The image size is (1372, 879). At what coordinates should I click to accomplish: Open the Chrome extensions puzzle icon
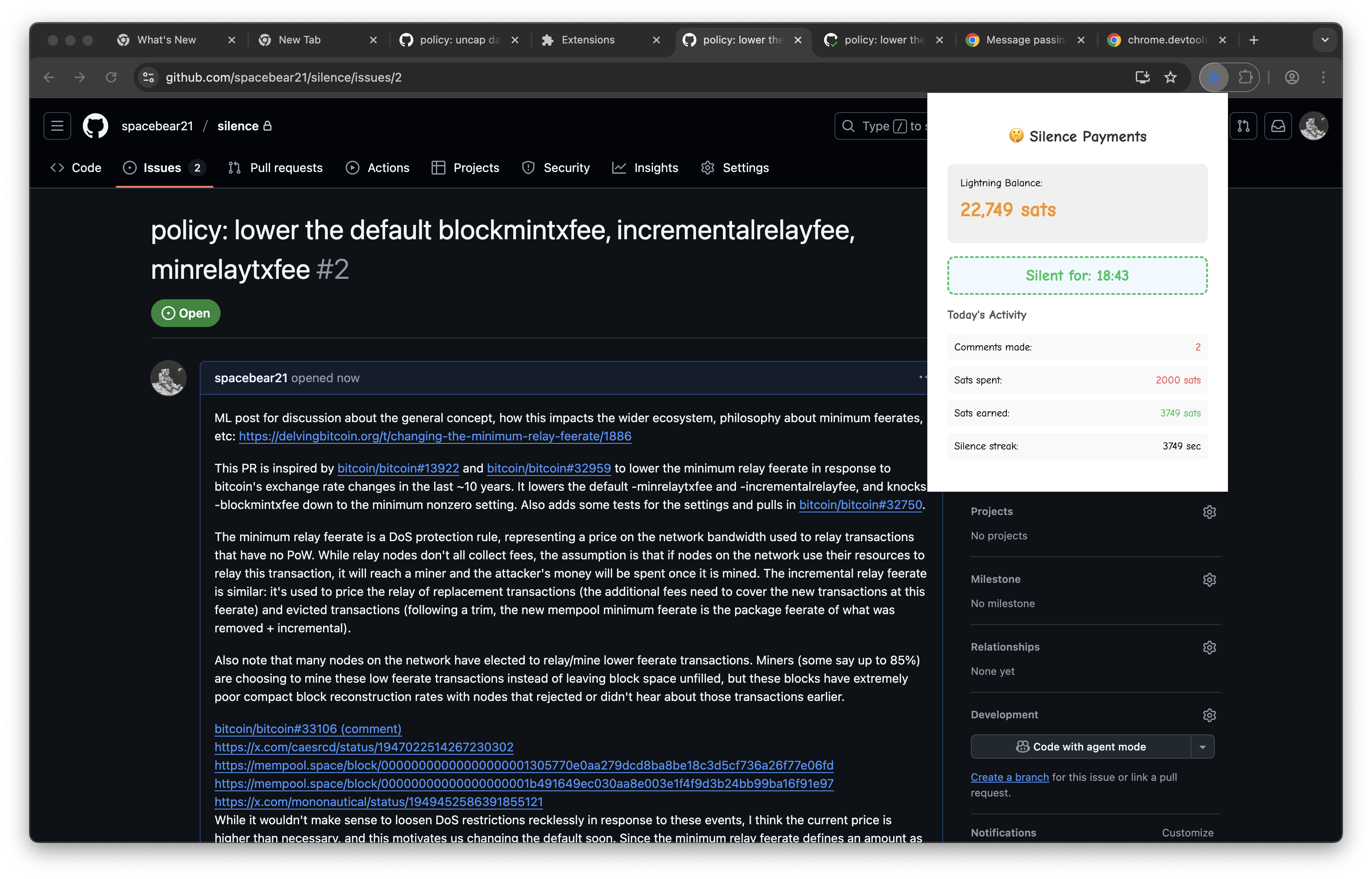[1245, 77]
